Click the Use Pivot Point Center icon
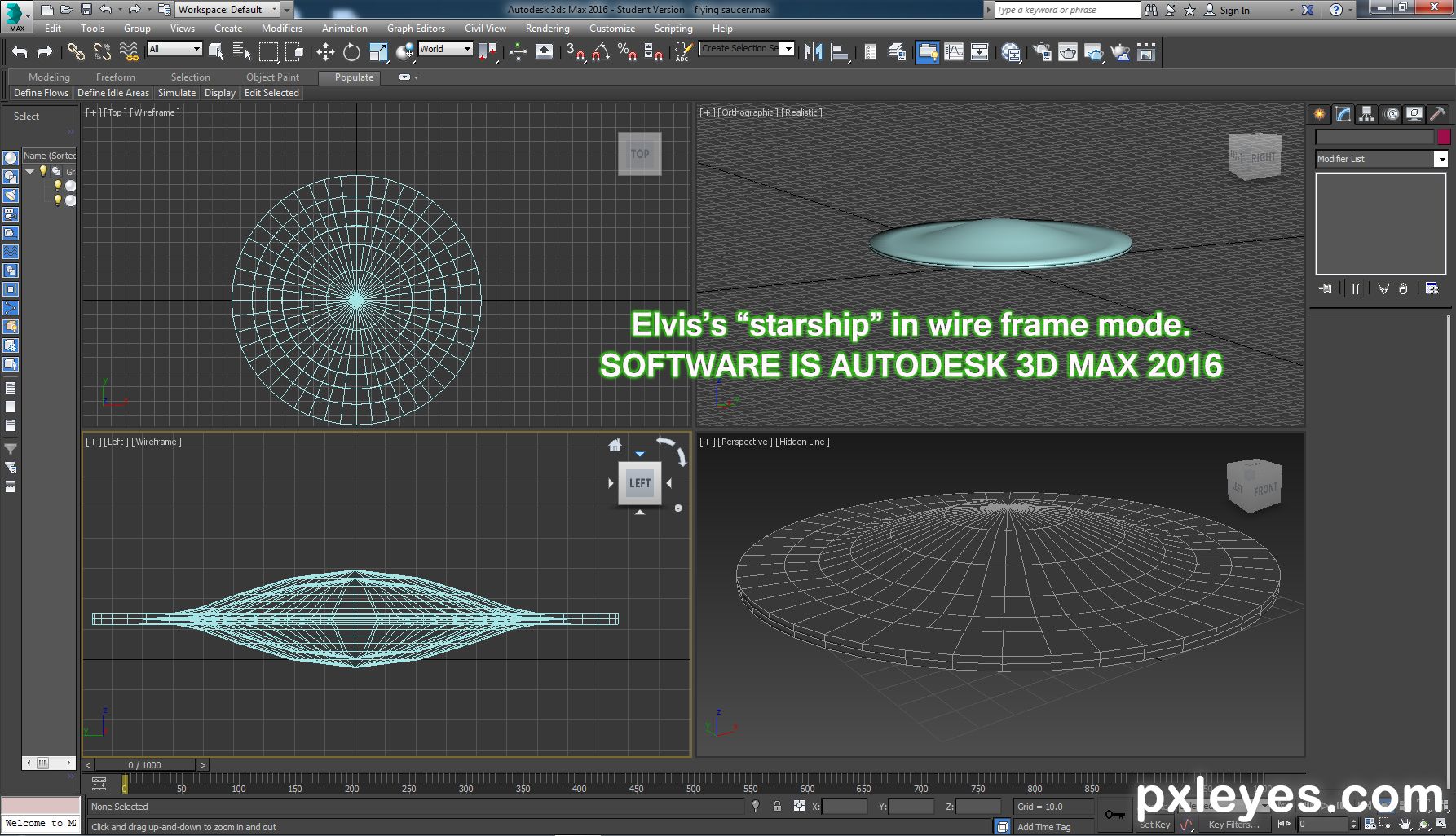The height and width of the screenshot is (836, 1456). (x=488, y=52)
